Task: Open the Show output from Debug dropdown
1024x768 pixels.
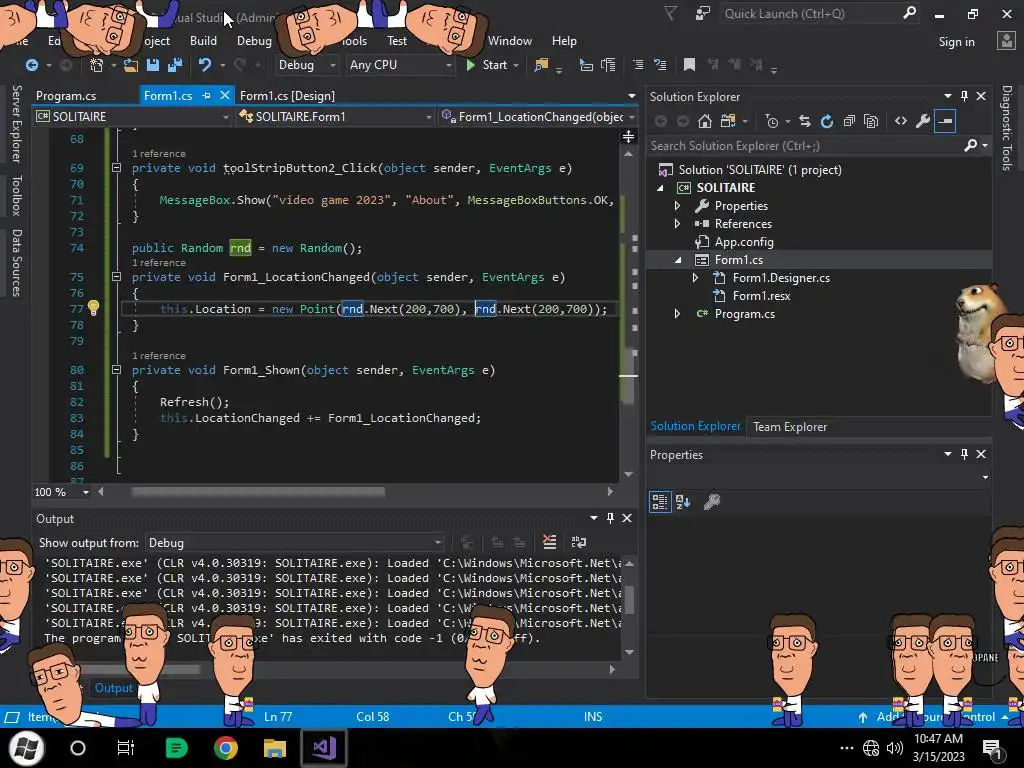Action: pyautogui.click(x=295, y=543)
